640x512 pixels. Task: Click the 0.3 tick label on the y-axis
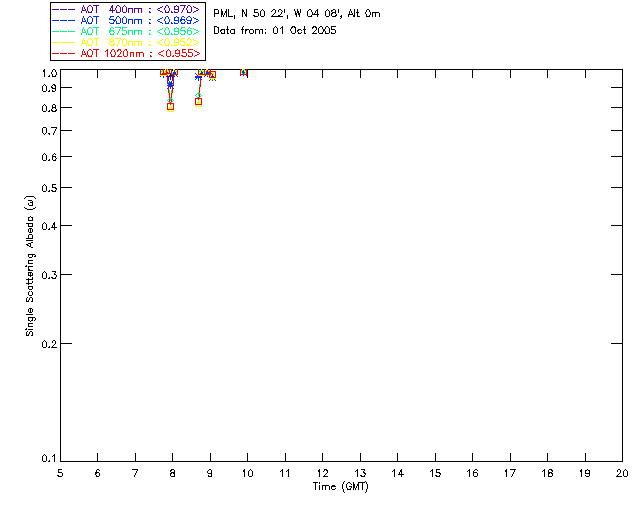click(x=49, y=275)
